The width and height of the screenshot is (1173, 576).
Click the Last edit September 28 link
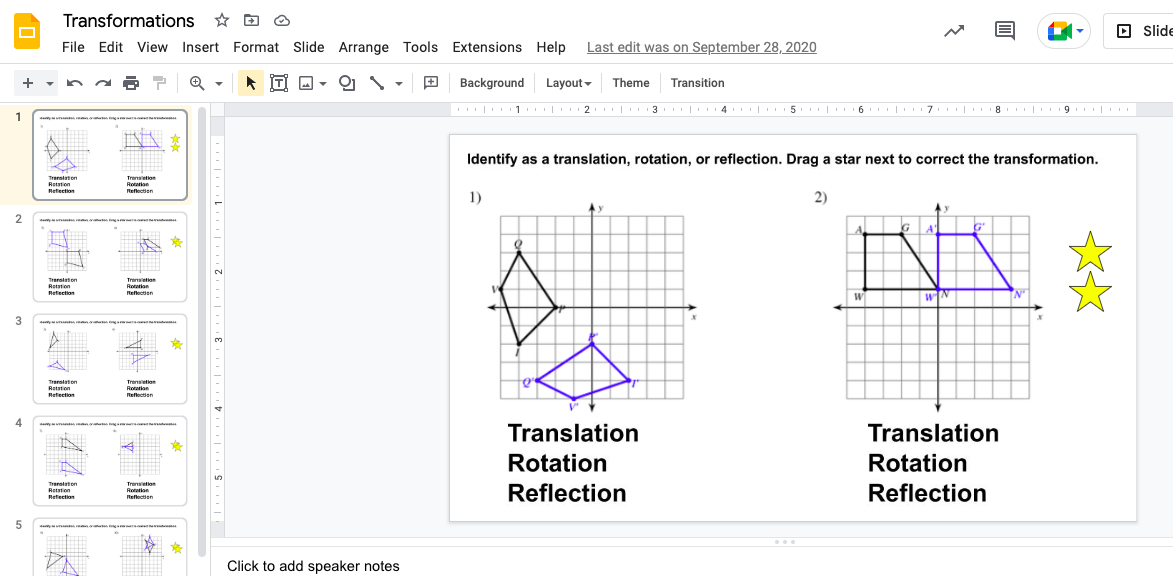click(x=701, y=47)
